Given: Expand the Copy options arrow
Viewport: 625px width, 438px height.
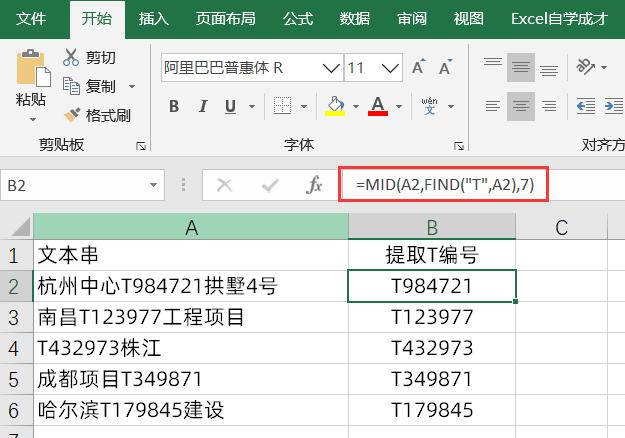Looking at the screenshot, I should pos(132,86).
